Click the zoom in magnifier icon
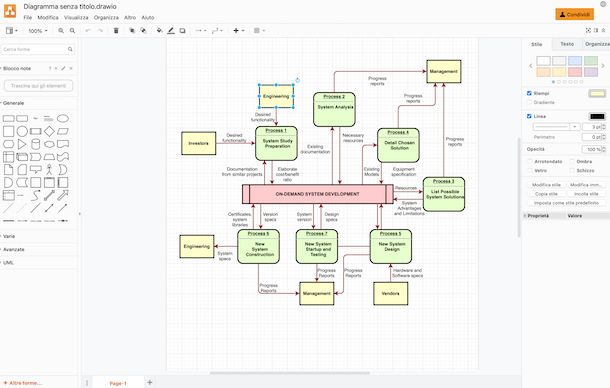 pos(61,30)
